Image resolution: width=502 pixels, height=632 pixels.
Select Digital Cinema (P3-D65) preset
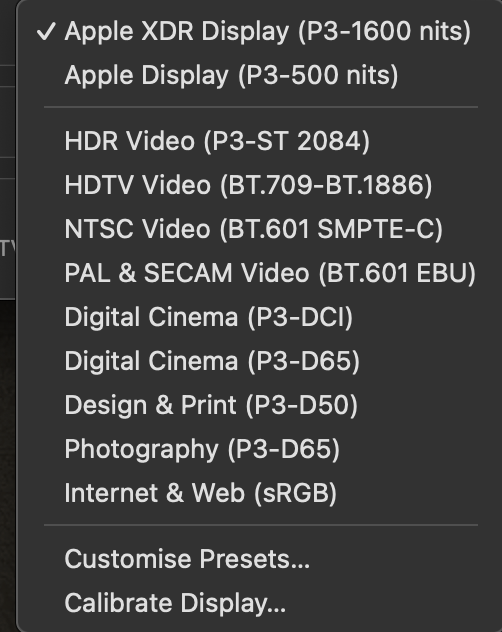pos(260,361)
